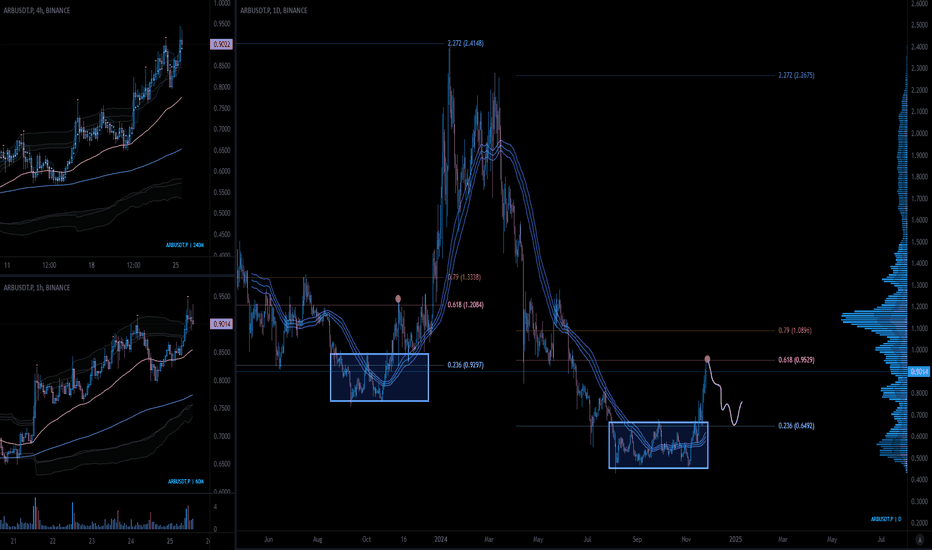Viewport: 932px width, 550px height.
Task: Click the Aug label on the daily time axis
Action: pyautogui.click(x=317, y=539)
